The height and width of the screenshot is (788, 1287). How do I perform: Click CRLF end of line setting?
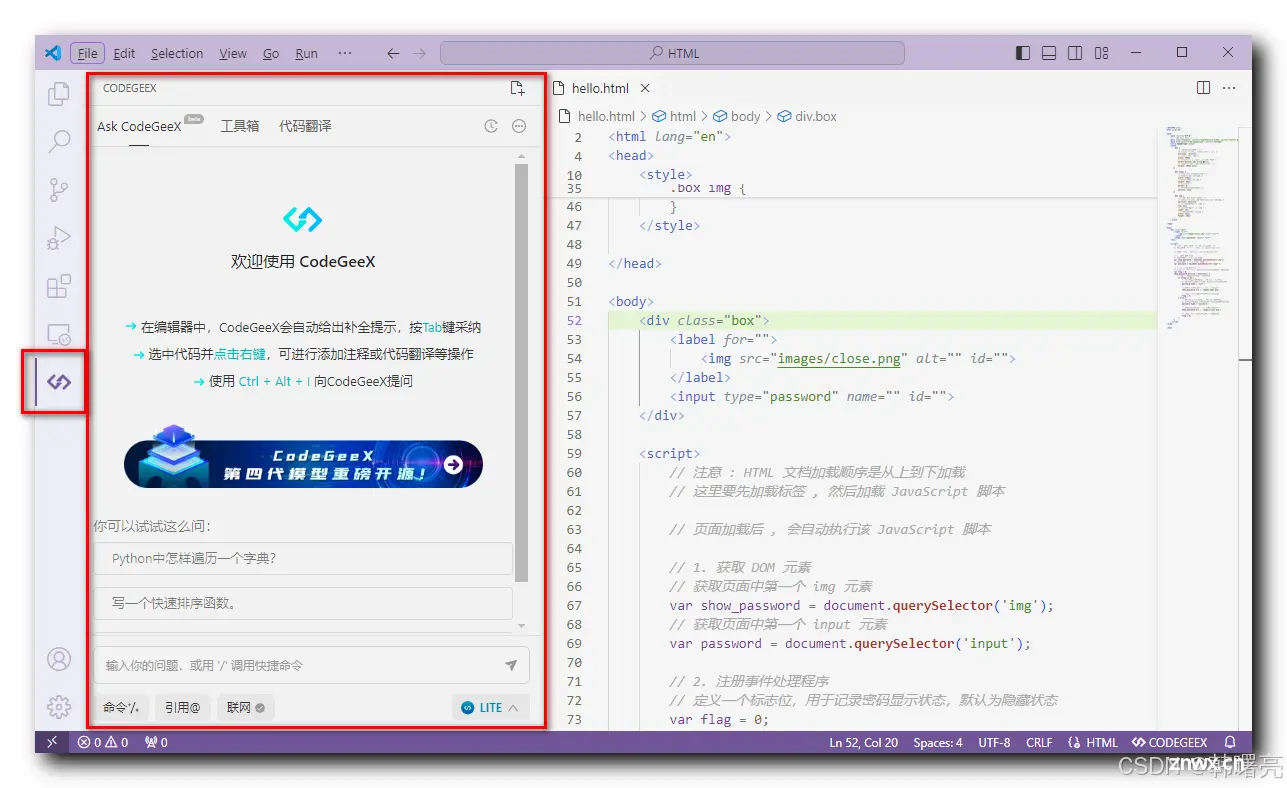point(1039,742)
